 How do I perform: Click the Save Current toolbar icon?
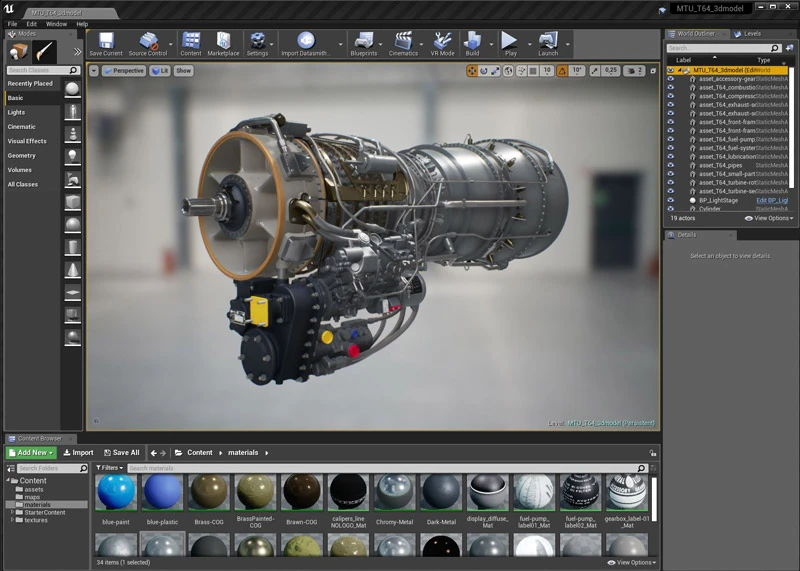[x=106, y=42]
